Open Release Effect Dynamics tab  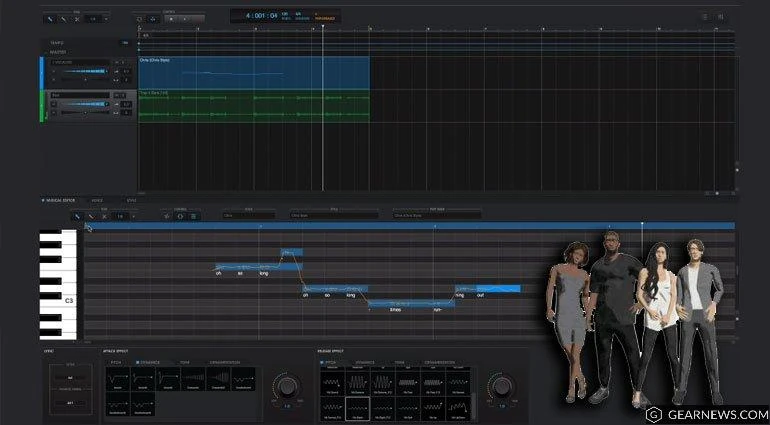coord(364,363)
